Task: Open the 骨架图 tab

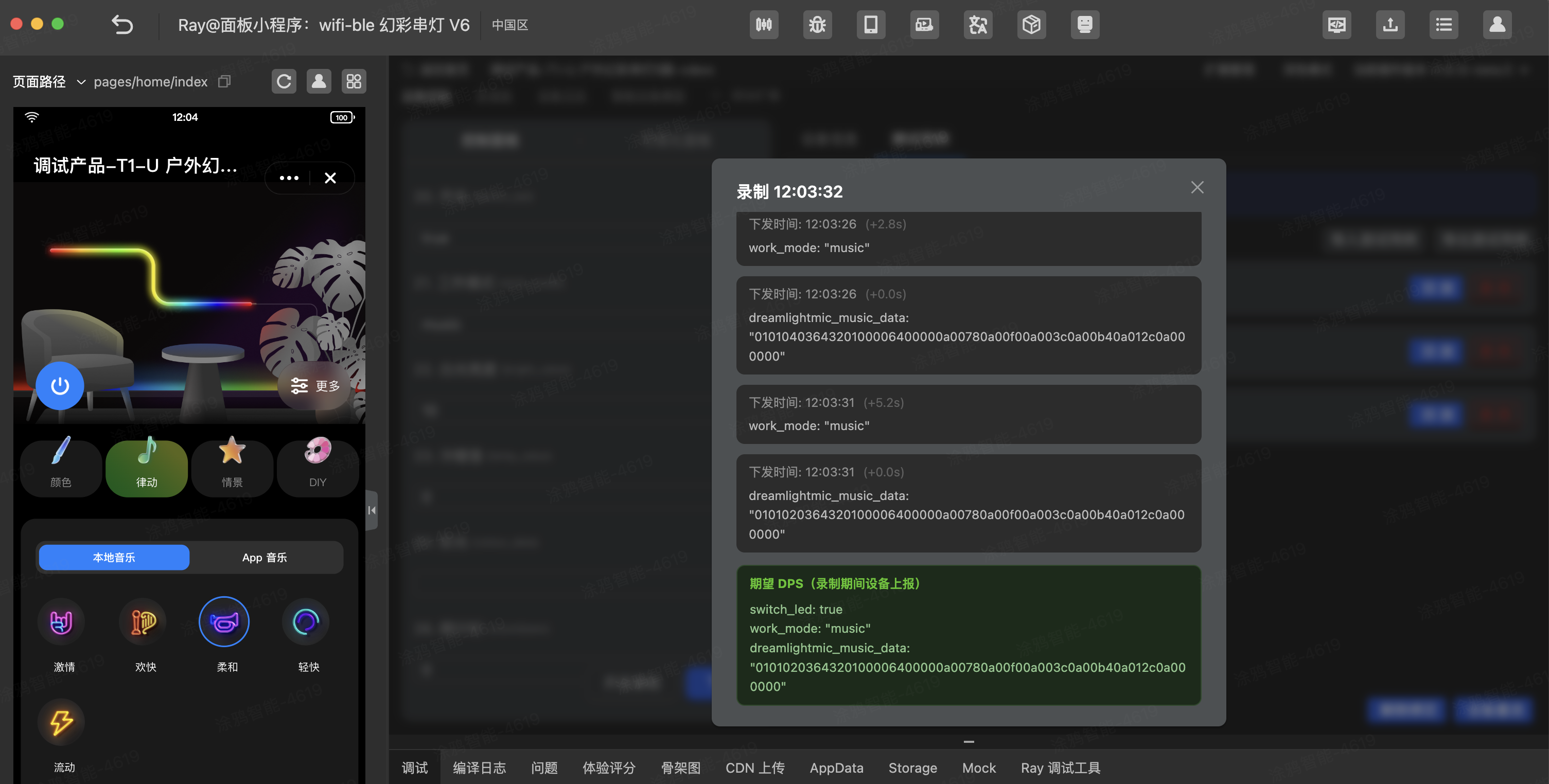Action: (x=681, y=768)
